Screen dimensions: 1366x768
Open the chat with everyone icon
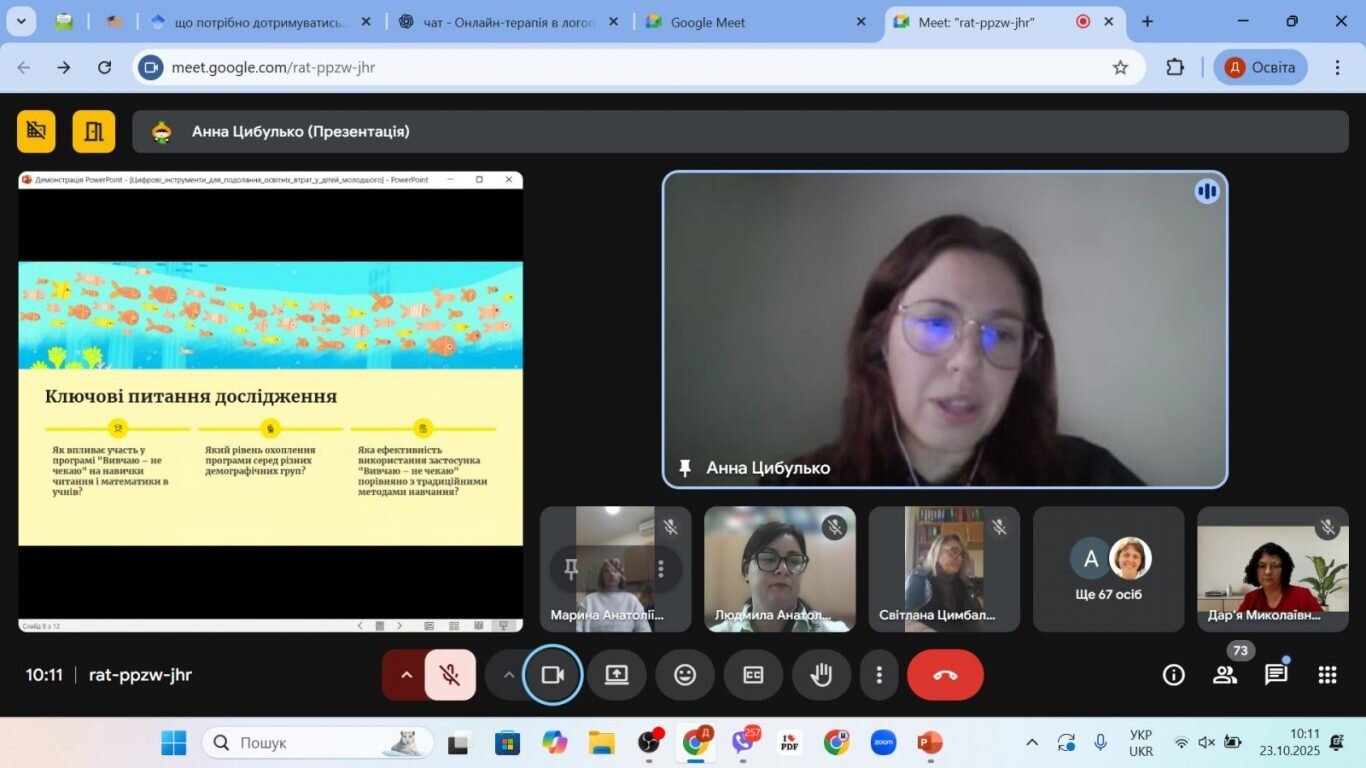(x=1276, y=675)
